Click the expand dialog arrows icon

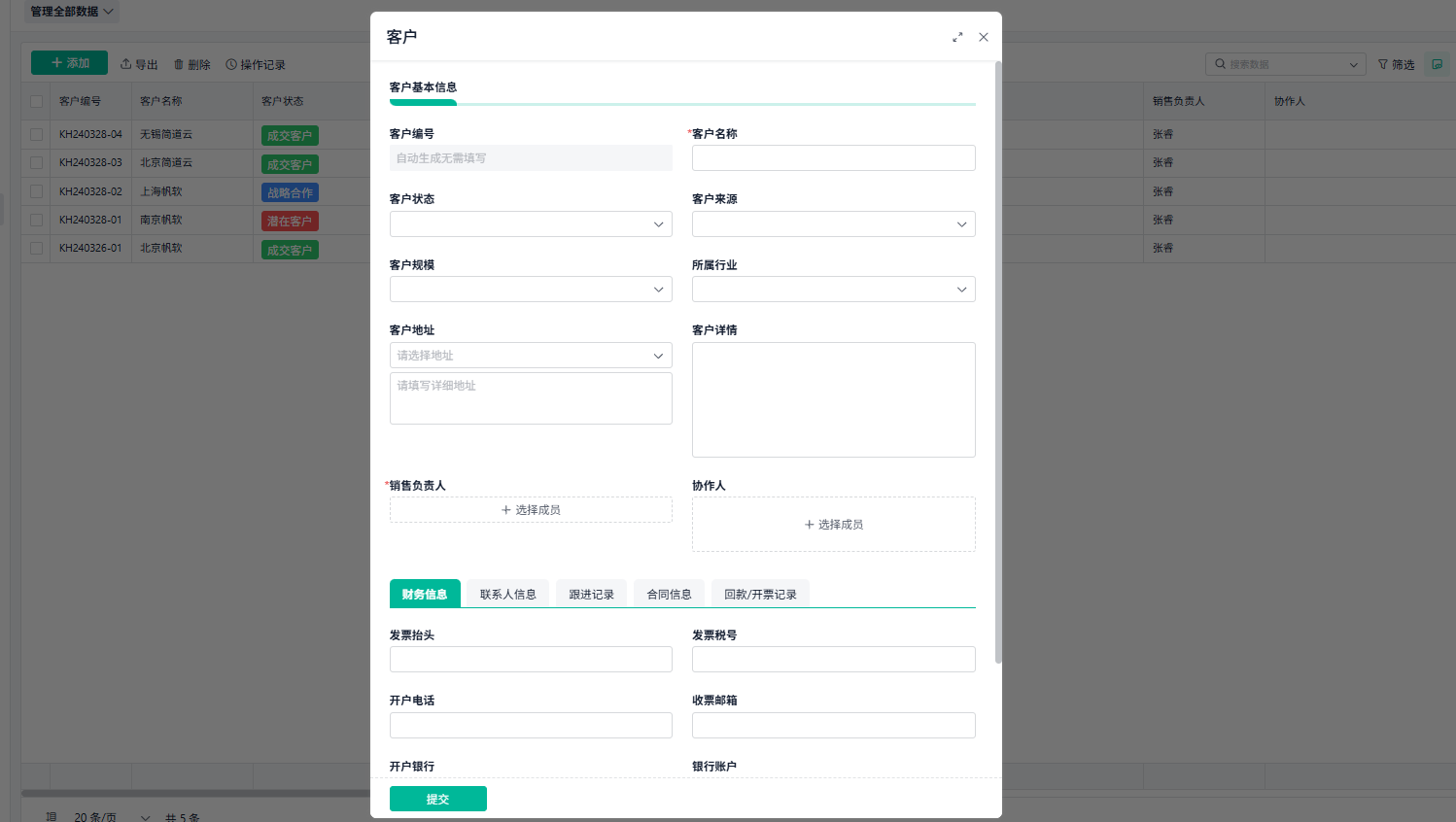[x=957, y=37]
